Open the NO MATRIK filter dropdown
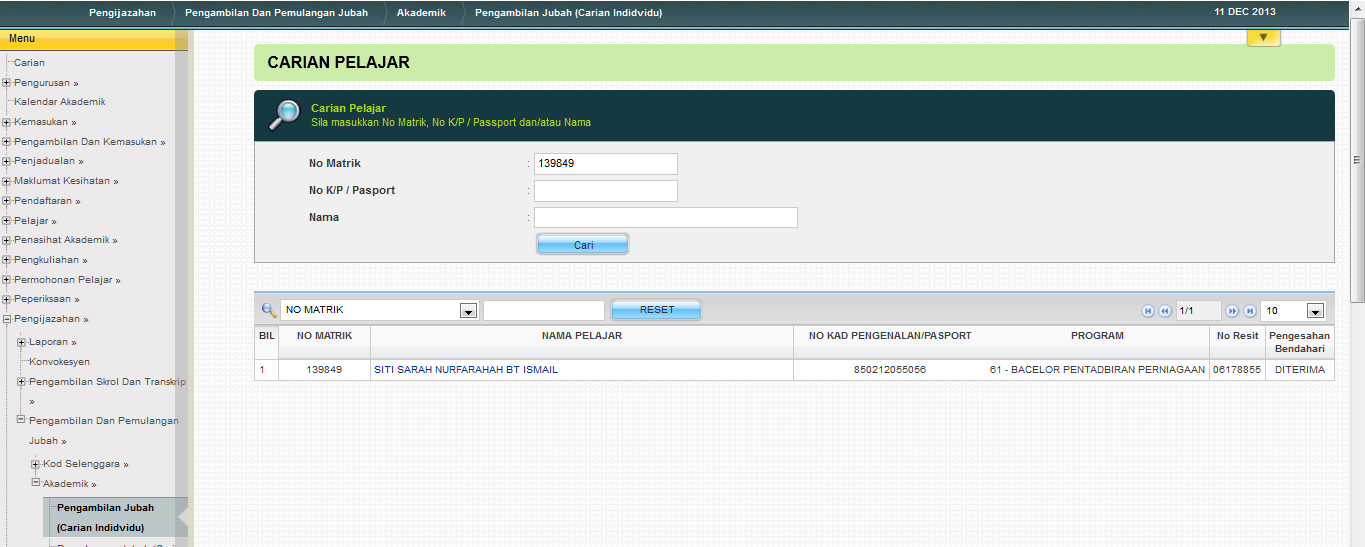 pos(468,311)
